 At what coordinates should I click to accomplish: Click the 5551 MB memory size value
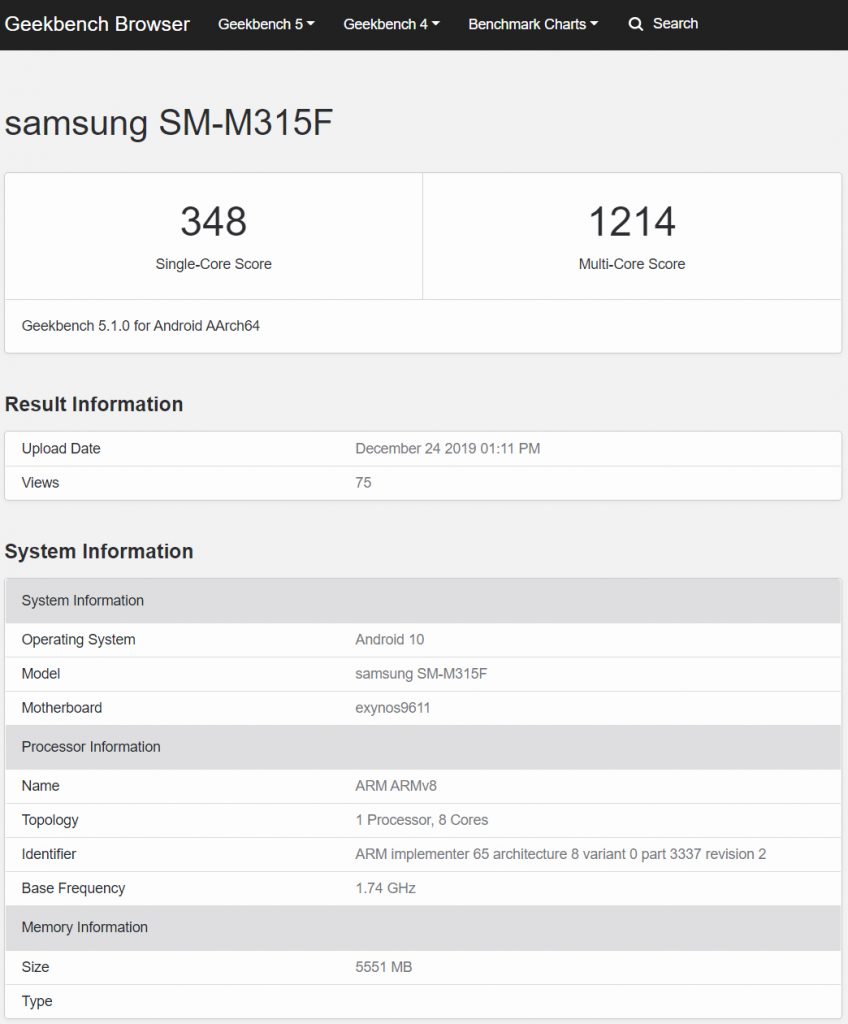tap(383, 967)
